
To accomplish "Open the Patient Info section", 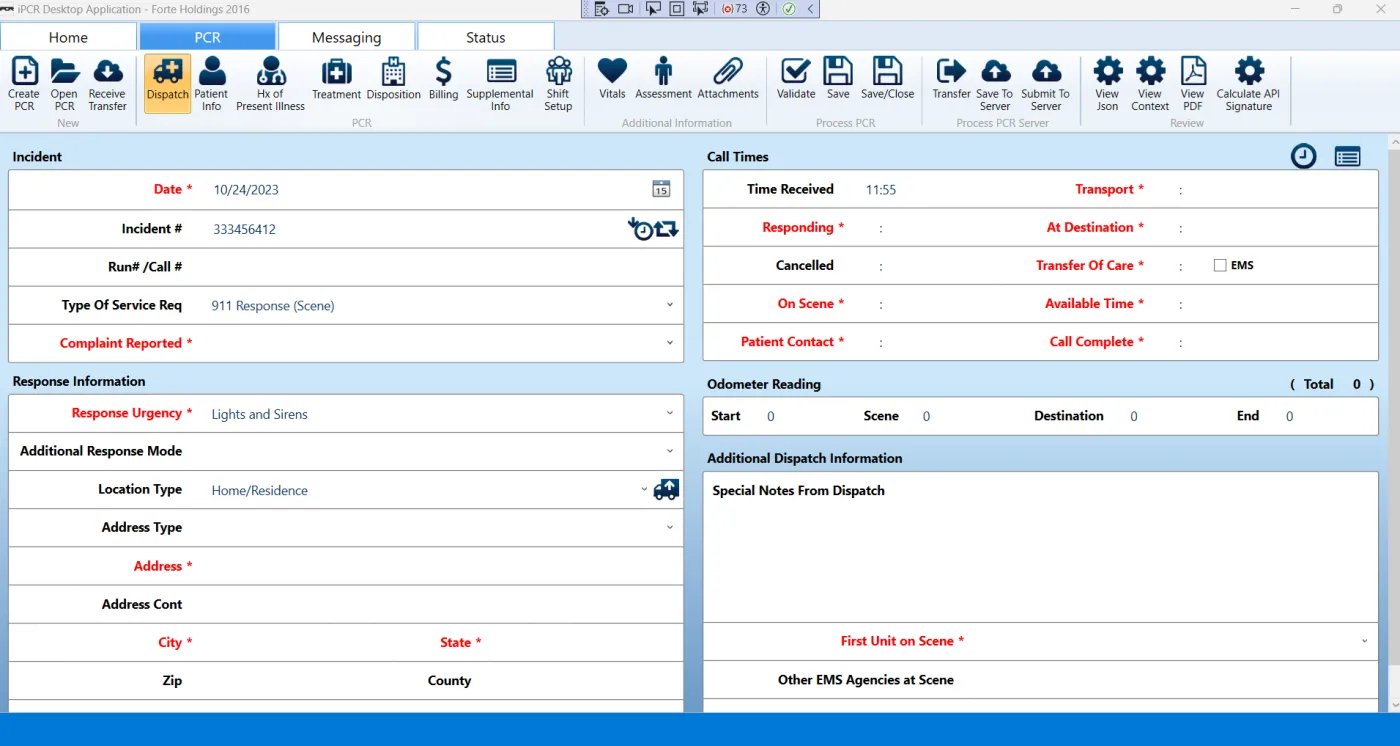I will pos(211,84).
